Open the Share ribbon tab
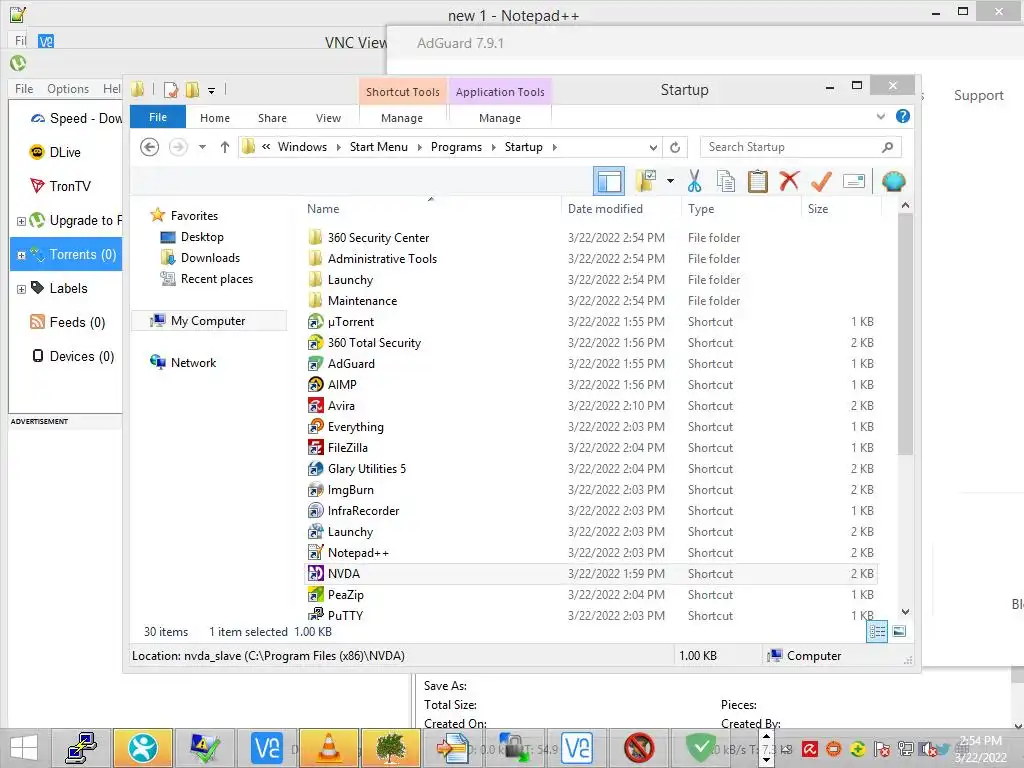The height and width of the screenshot is (768, 1024). coord(272,118)
